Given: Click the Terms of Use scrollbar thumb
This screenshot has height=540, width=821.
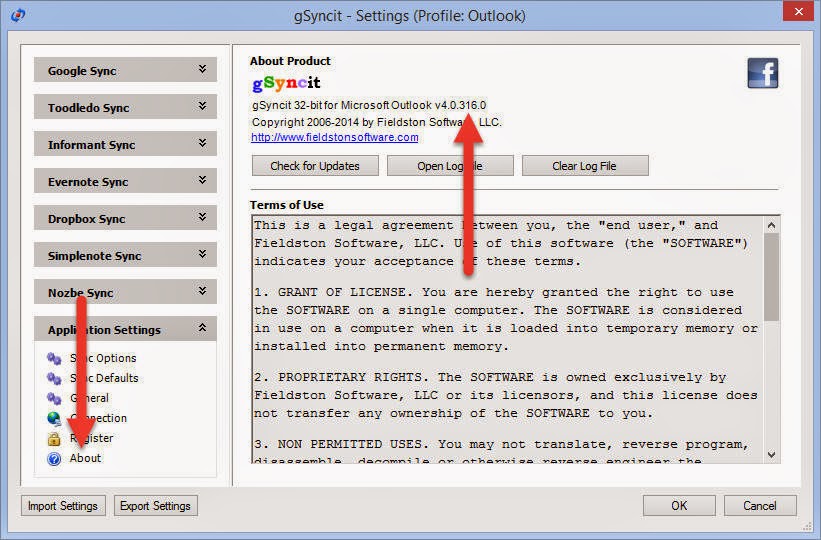Looking at the screenshot, I should coord(771,277).
